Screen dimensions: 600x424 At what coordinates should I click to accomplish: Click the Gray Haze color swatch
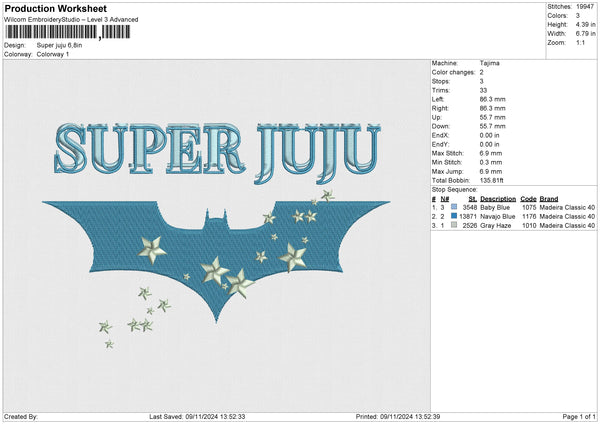[454, 225]
